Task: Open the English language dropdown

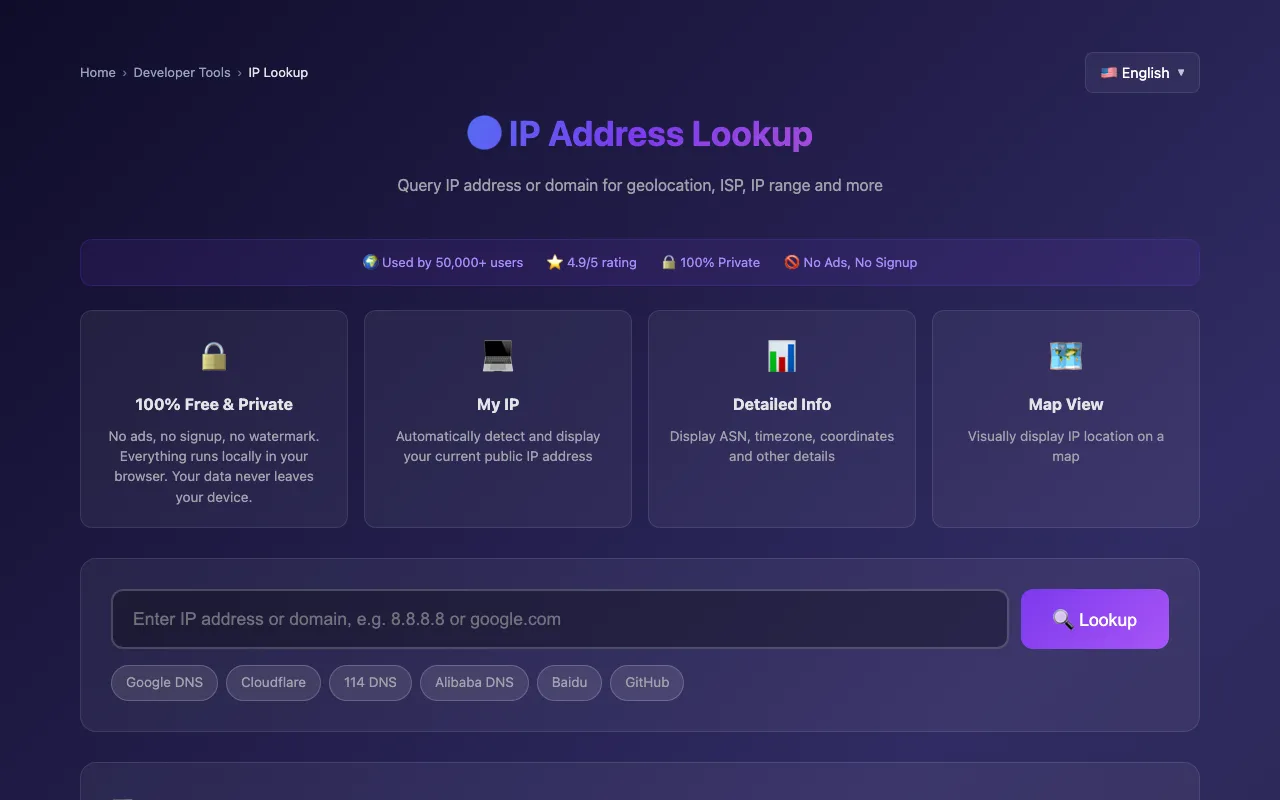Action: (x=1142, y=72)
